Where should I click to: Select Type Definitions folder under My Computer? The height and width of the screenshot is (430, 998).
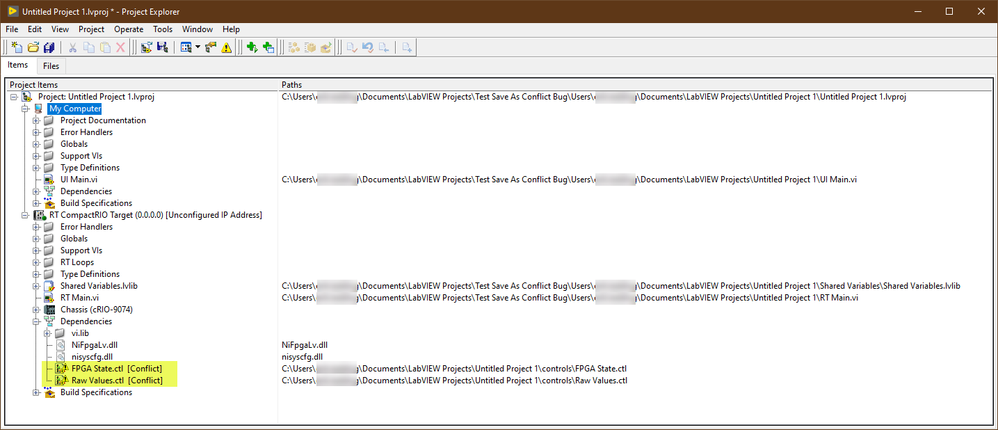tap(90, 168)
